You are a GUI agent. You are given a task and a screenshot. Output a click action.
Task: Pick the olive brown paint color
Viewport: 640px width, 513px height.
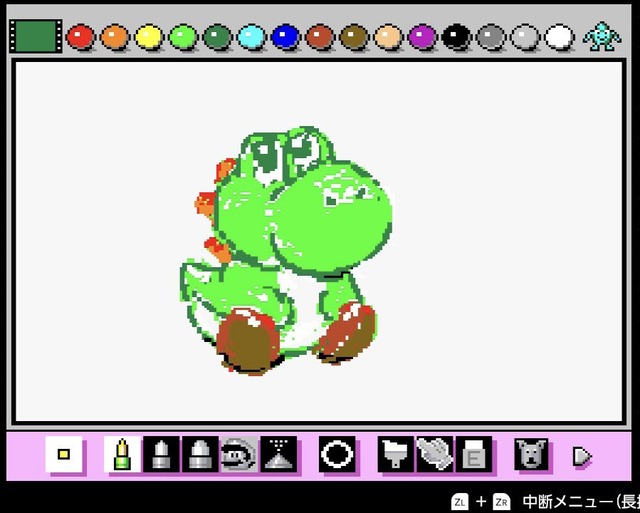point(354,37)
